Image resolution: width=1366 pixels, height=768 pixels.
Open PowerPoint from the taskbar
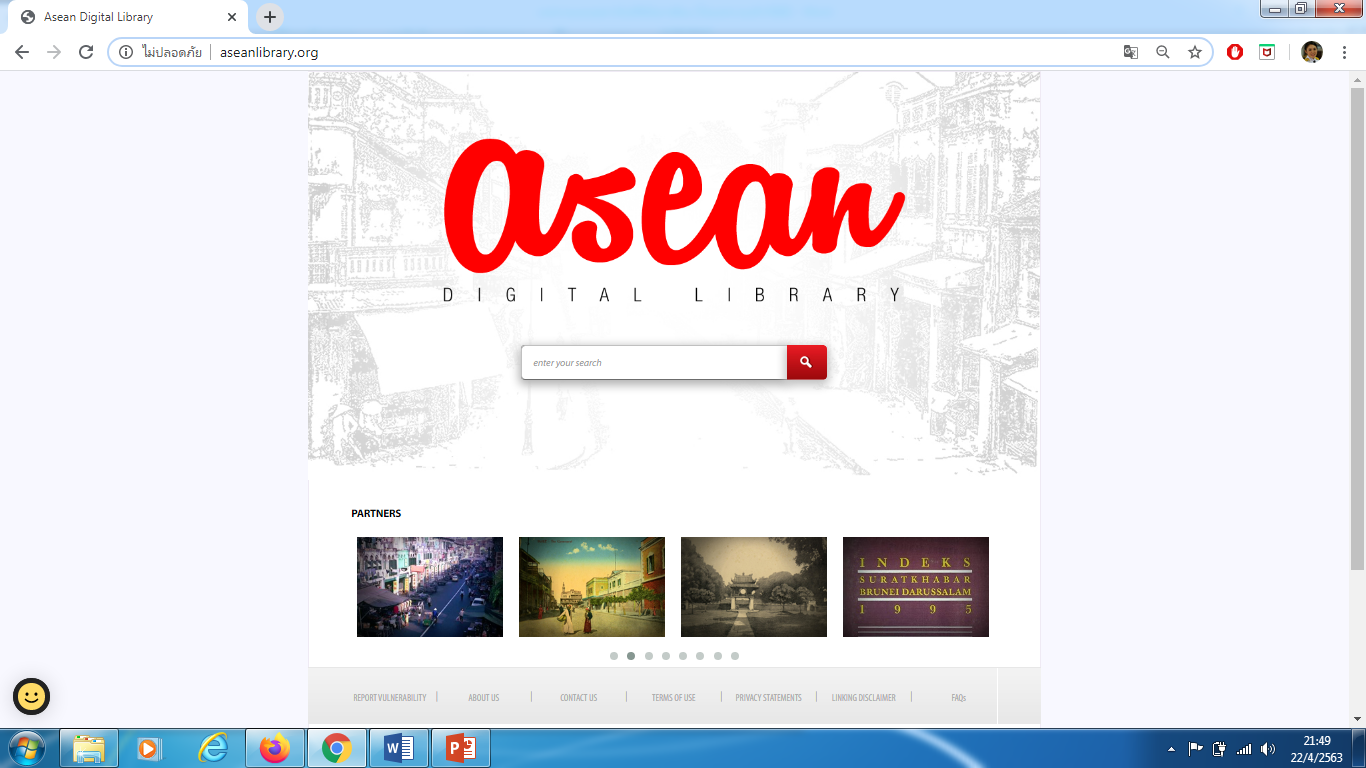tap(460, 748)
